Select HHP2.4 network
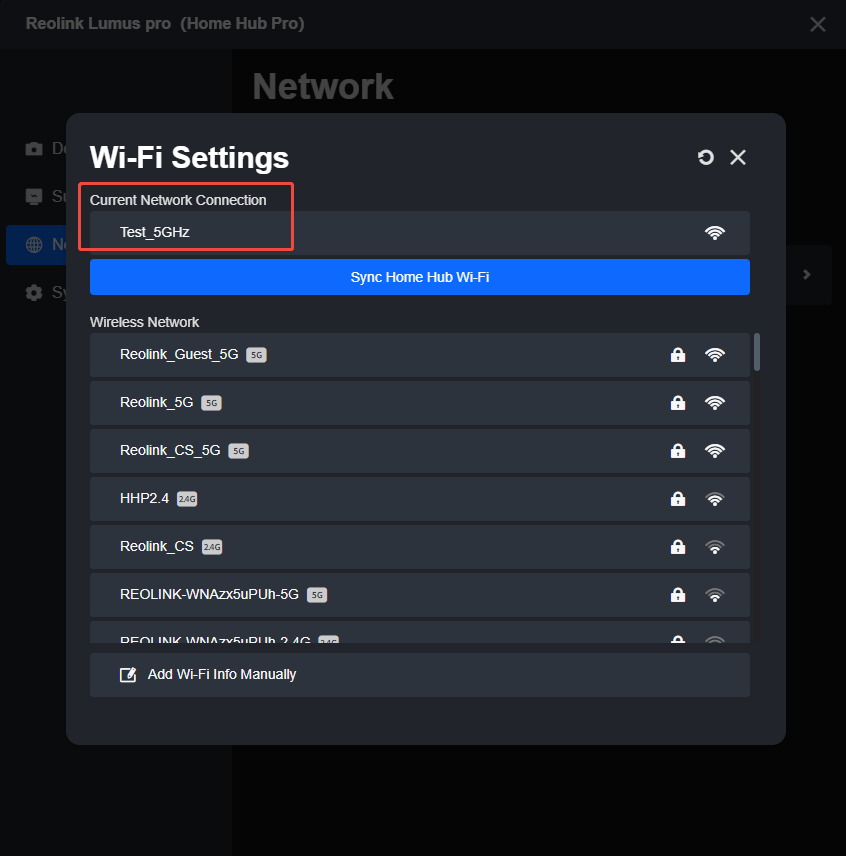The height and width of the screenshot is (856, 846). click(420, 499)
